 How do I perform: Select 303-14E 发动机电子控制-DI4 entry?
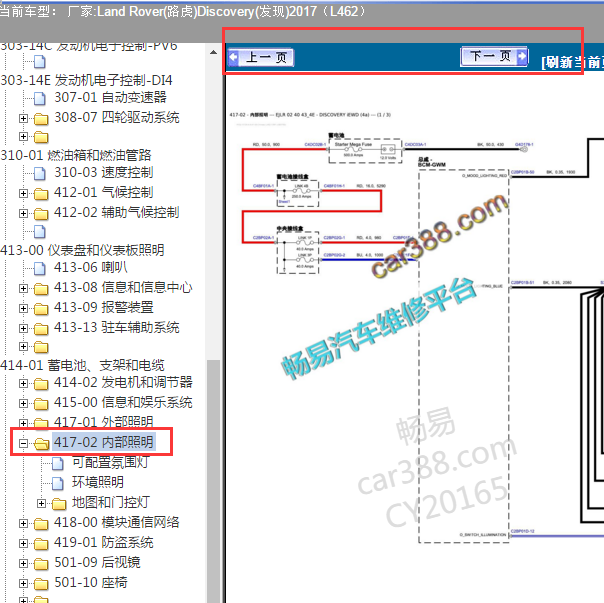pos(86,80)
